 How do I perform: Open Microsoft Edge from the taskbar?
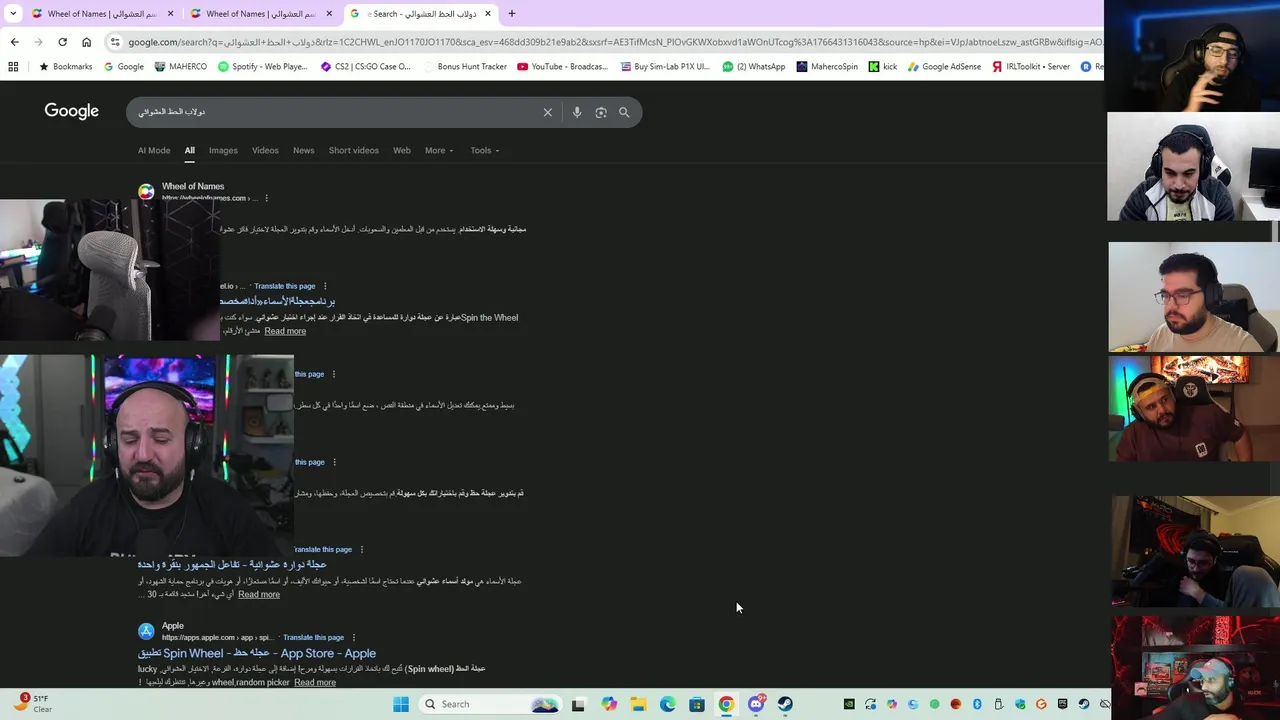point(667,704)
